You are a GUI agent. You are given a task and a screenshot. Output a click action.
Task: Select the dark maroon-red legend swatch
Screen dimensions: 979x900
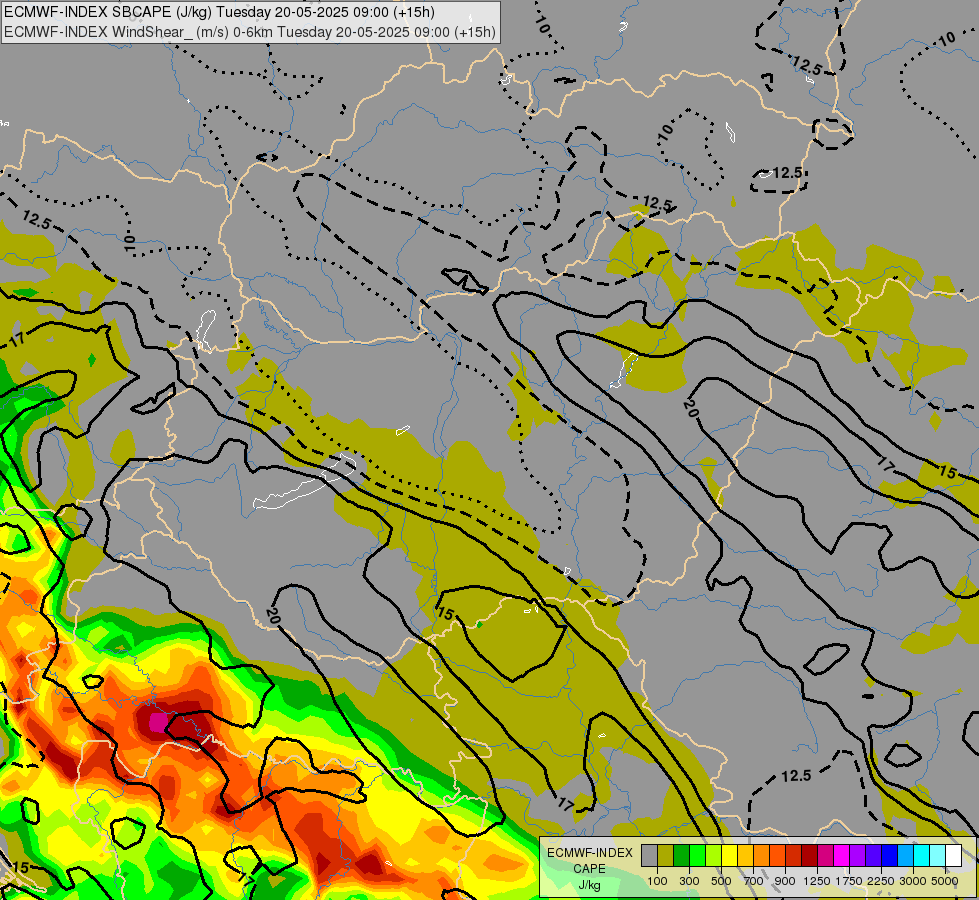pyautogui.click(x=809, y=855)
